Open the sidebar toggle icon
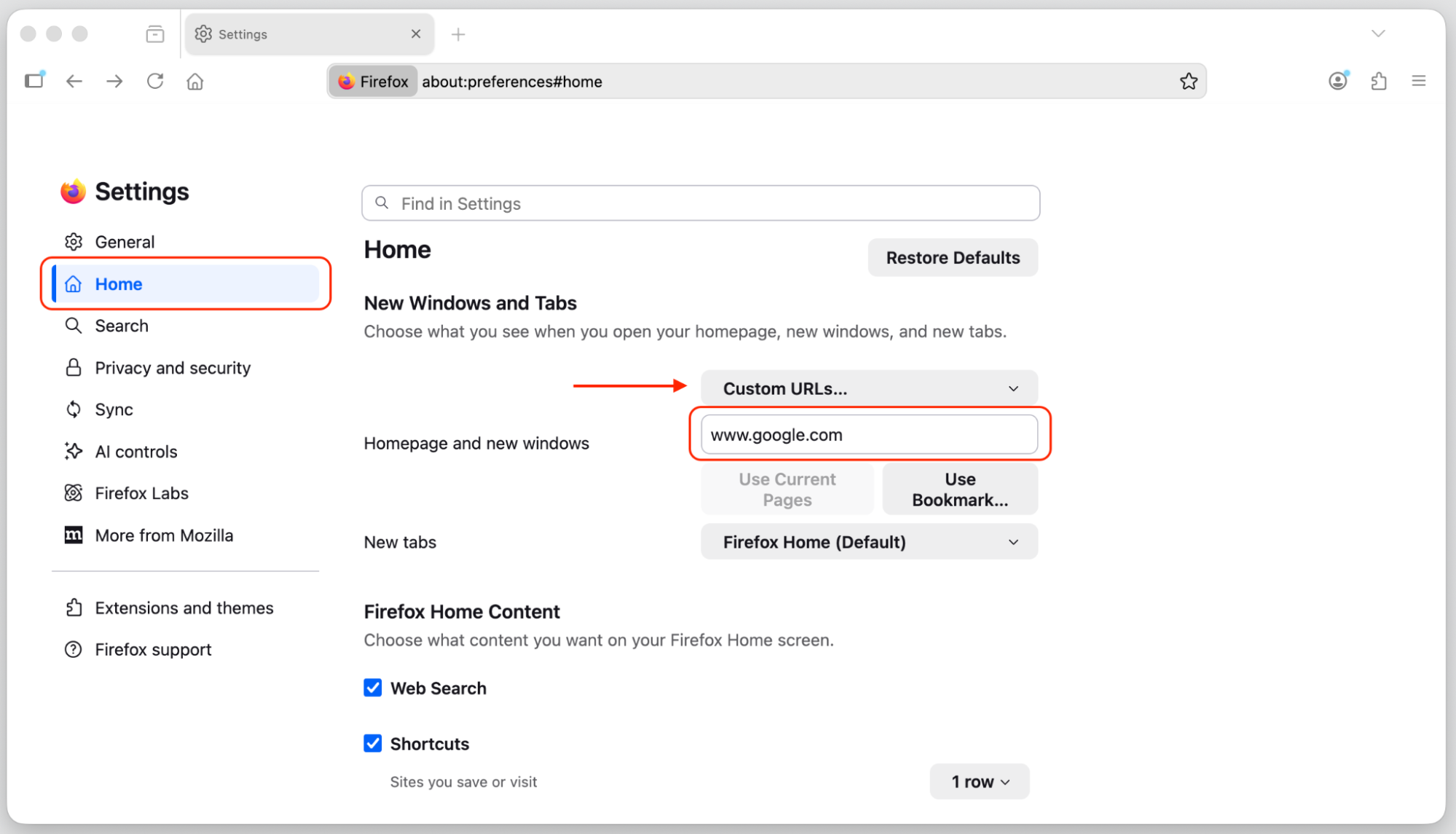The image size is (1456, 834). [x=34, y=80]
